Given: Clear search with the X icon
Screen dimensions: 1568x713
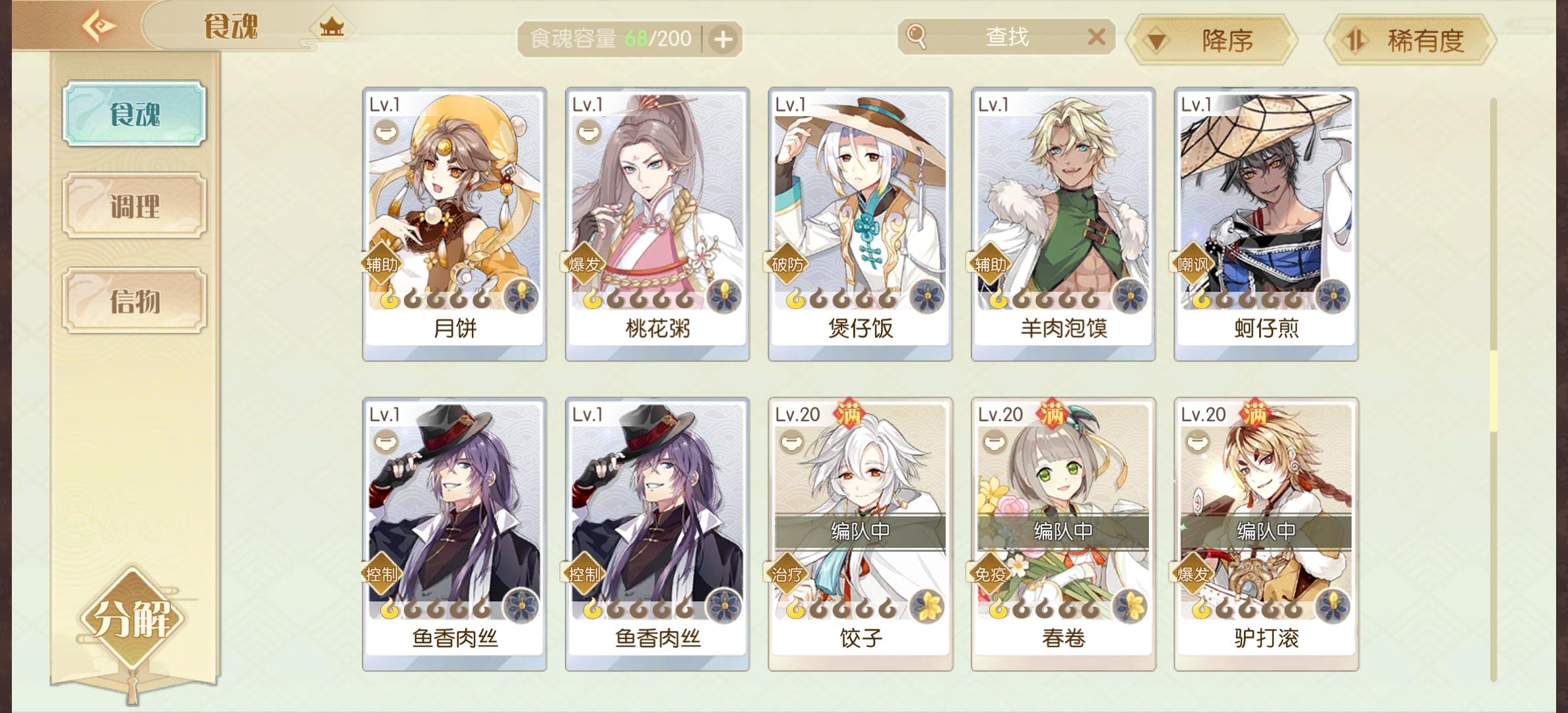Looking at the screenshot, I should (x=1096, y=36).
